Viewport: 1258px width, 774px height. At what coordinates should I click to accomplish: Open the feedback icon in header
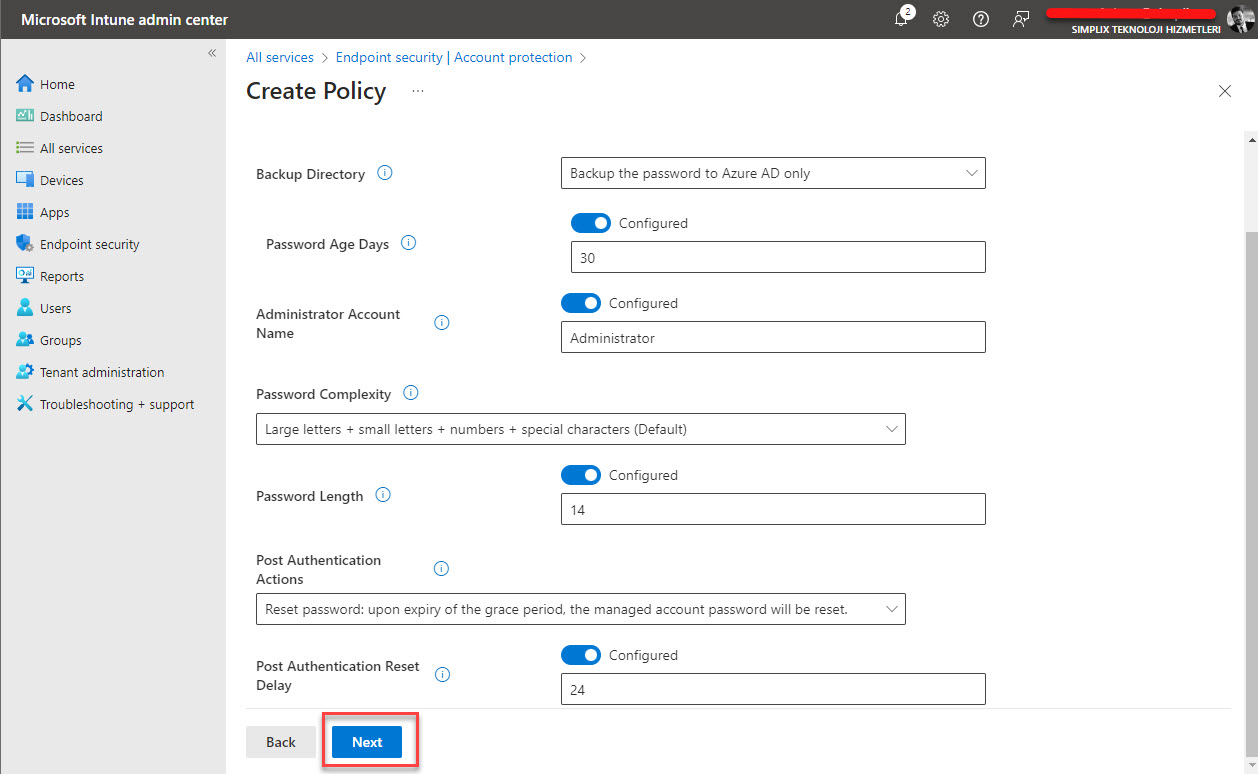tap(1021, 20)
